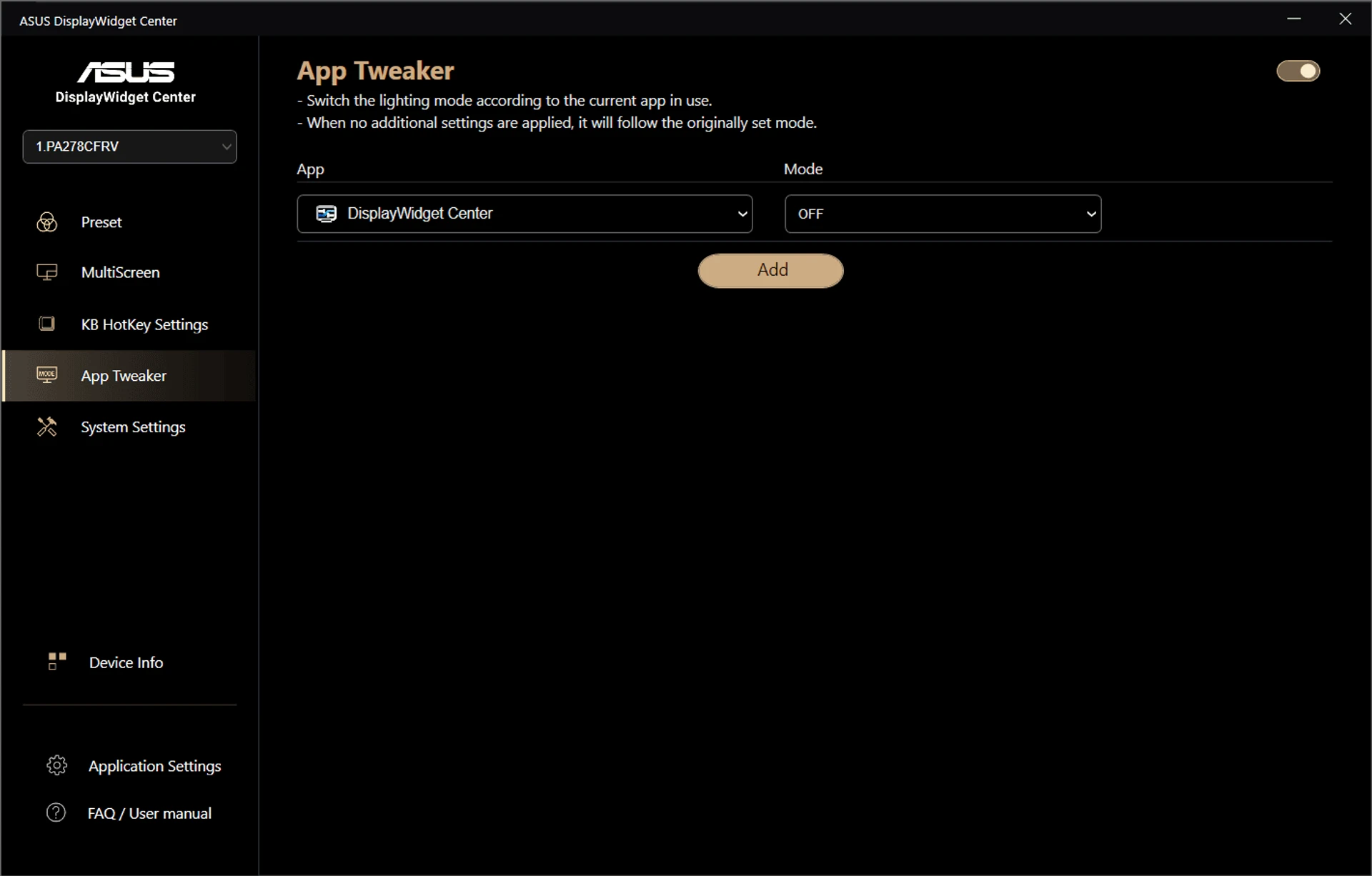Open the Mode OFF dropdown
Image resolution: width=1372 pixels, height=876 pixels.
943,214
